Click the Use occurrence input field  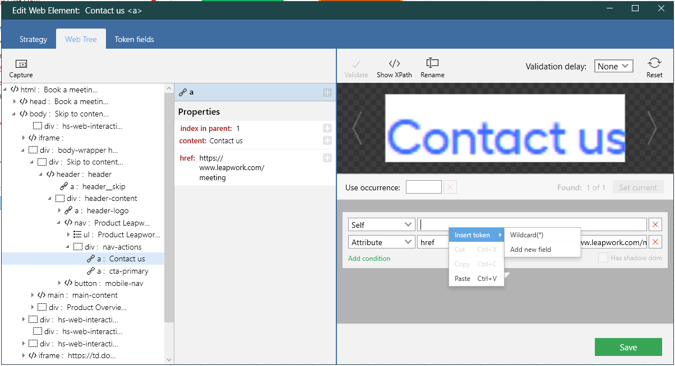pos(423,187)
